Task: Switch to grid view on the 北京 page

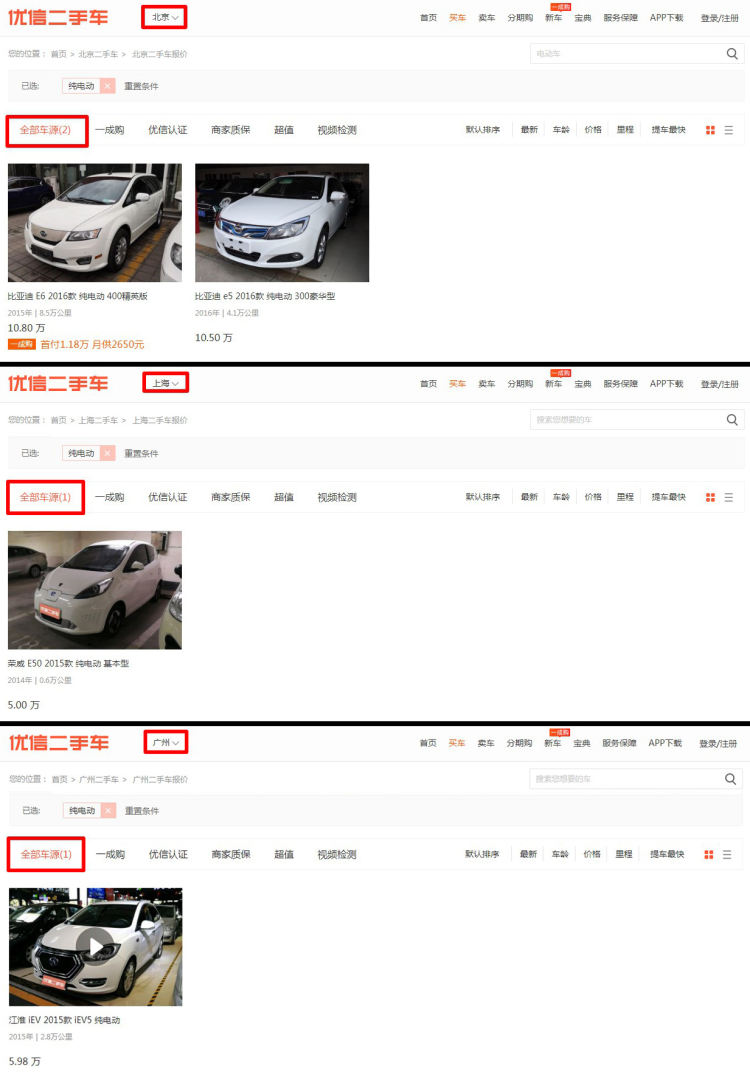Action: pyautogui.click(x=710, y=130)
